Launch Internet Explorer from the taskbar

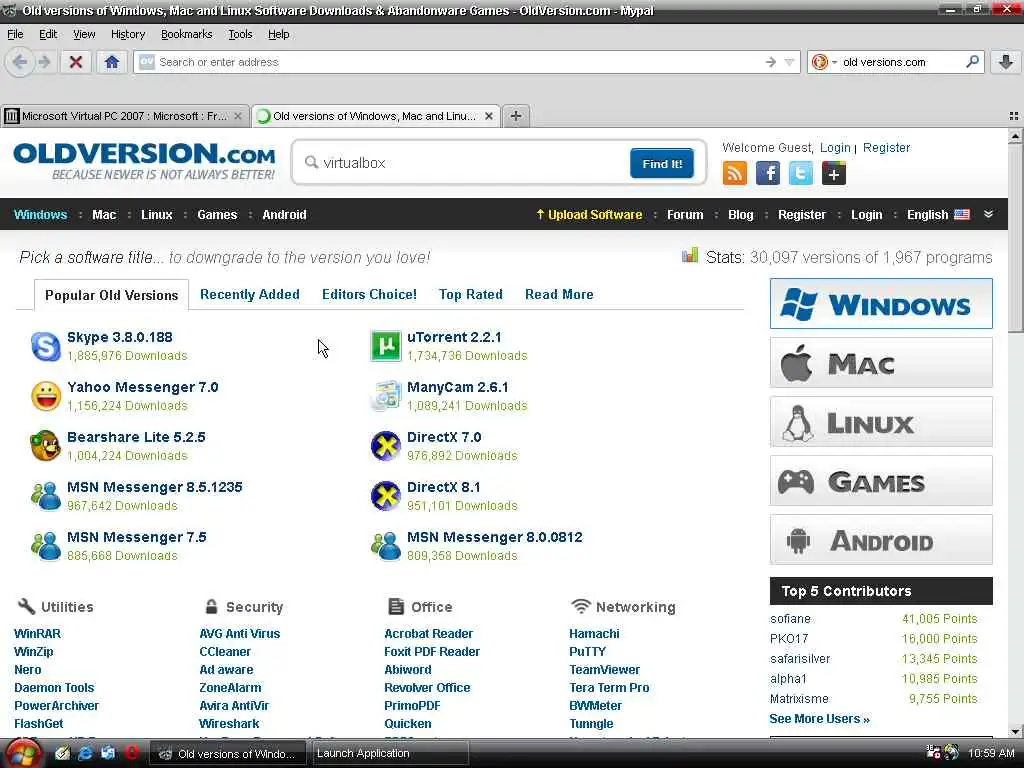[85, 754]
